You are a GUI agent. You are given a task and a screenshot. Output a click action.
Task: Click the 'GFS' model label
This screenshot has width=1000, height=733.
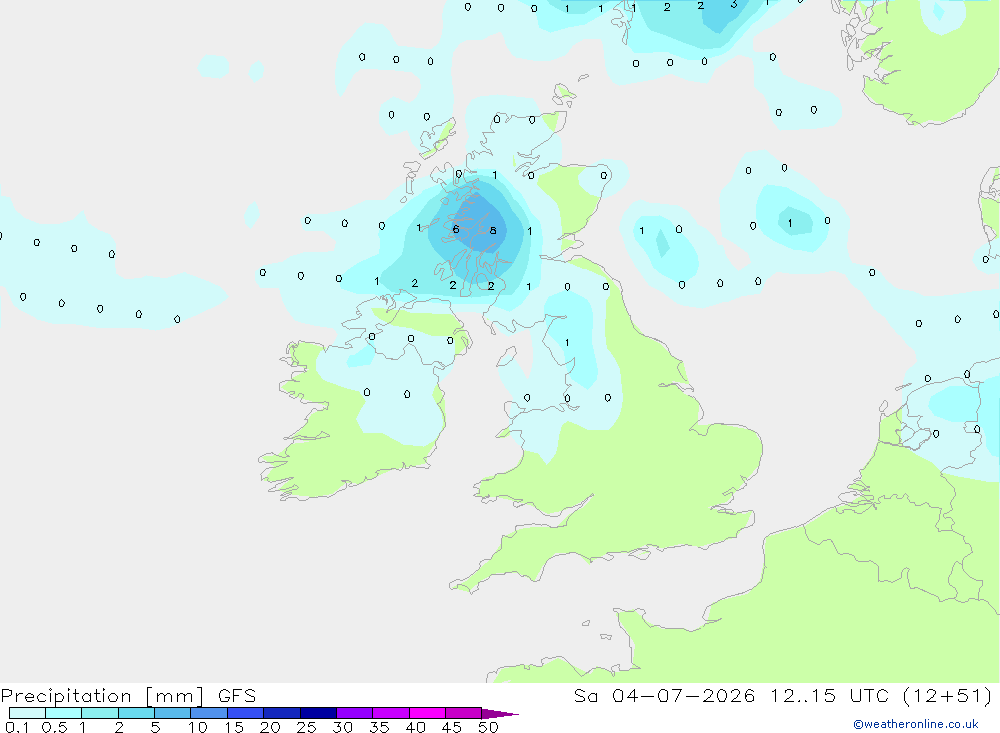(237, 696)
